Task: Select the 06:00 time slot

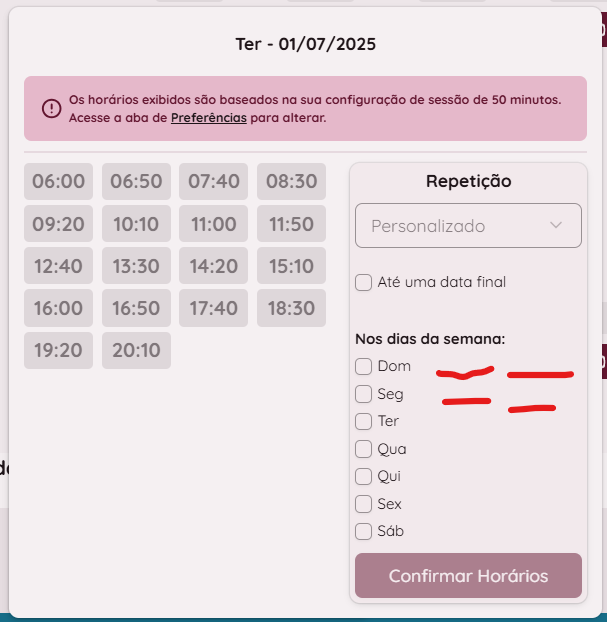Action: pyautogui.click(x=59, y=182)
